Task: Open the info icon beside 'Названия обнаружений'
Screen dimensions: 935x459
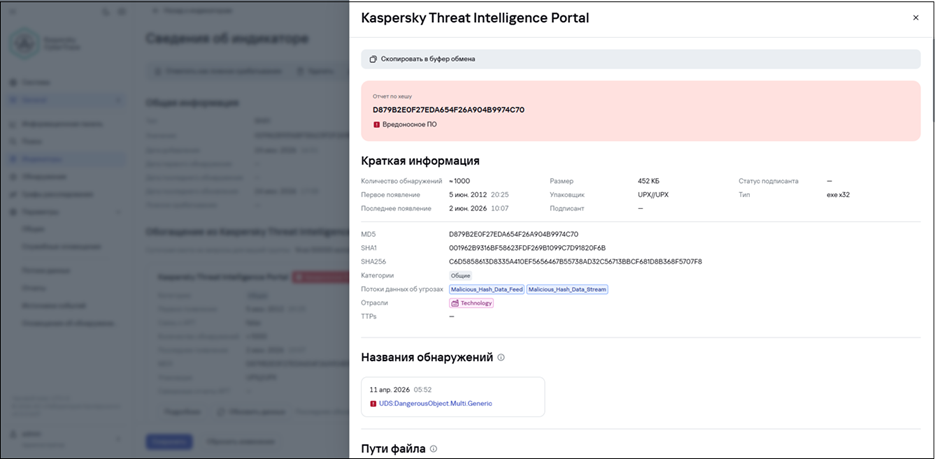Action: tap(501, 358)
